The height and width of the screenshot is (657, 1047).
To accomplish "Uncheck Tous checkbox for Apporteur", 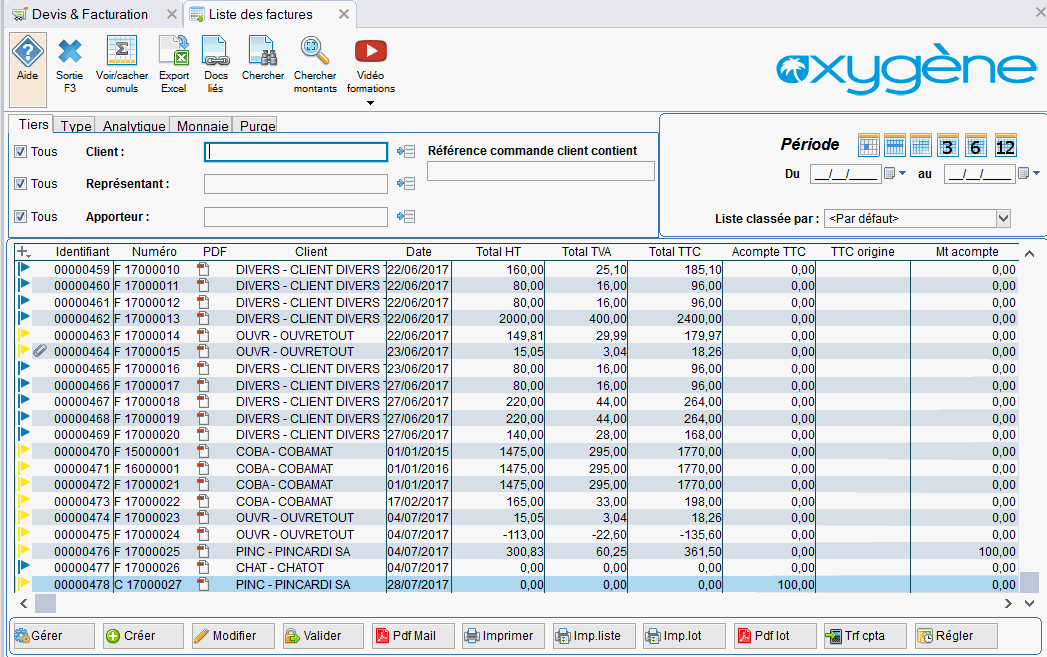I will coord(21,216).
